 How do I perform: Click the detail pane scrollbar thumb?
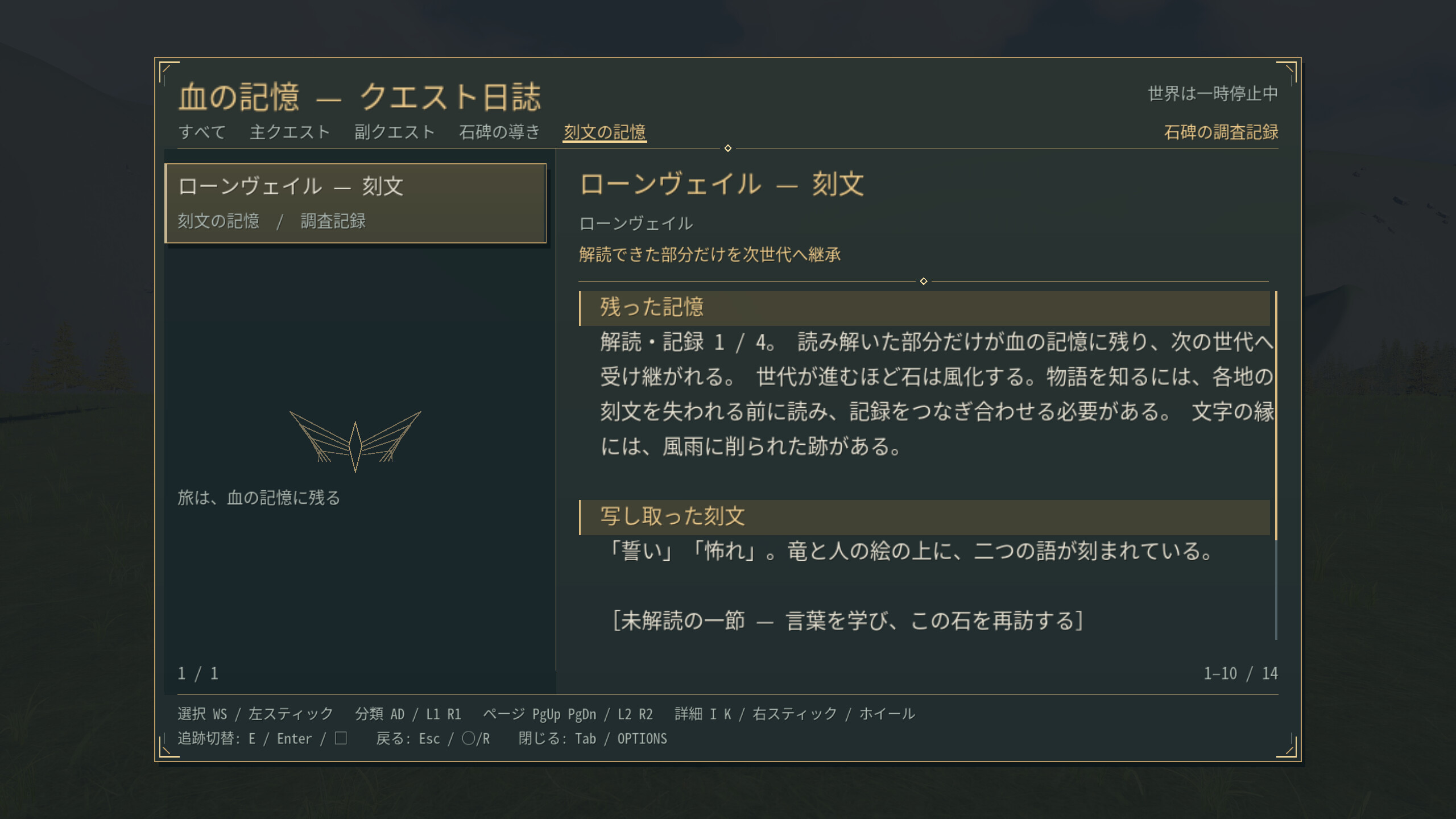(x=1276, y=415)
